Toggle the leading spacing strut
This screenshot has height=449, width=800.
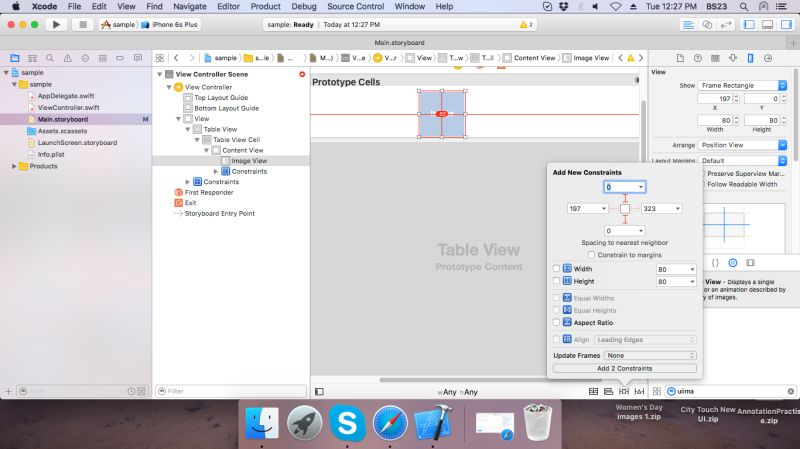pos(614,209)
